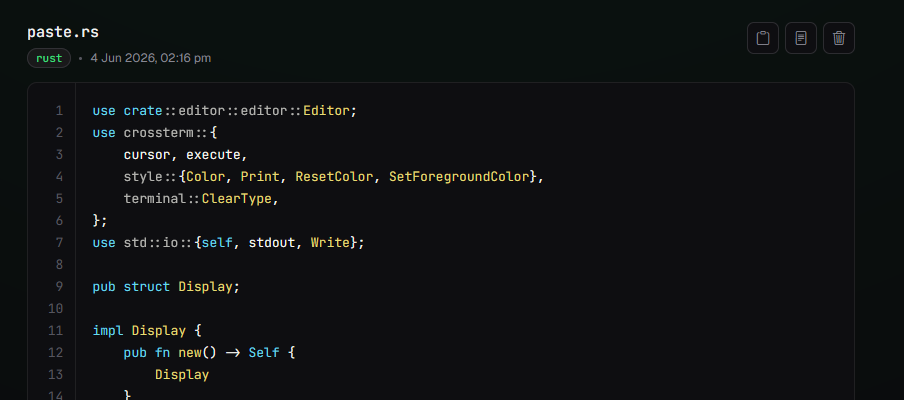Click the struct keyword on line 9
This screenshot has width=904, height=400.
147,287
